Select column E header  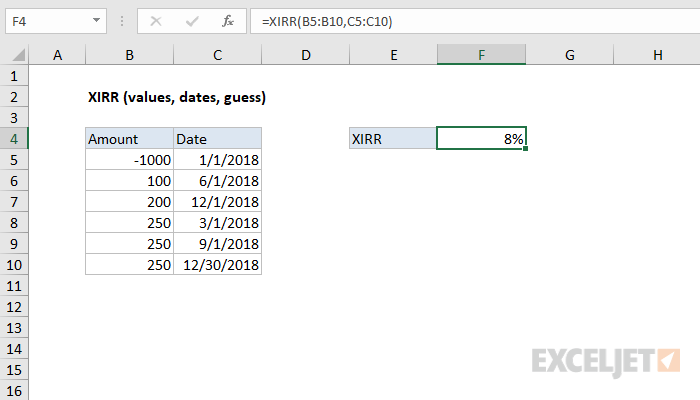click(393, 55)
